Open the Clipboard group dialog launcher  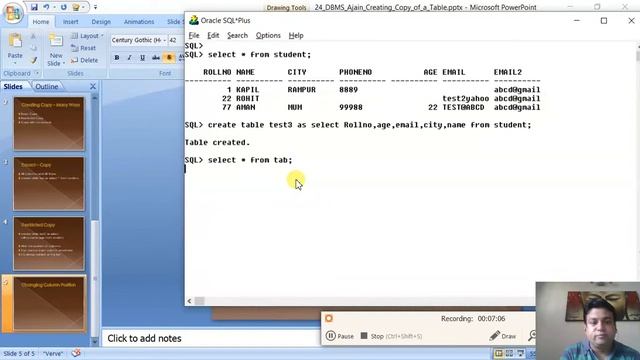pos(37,73)
